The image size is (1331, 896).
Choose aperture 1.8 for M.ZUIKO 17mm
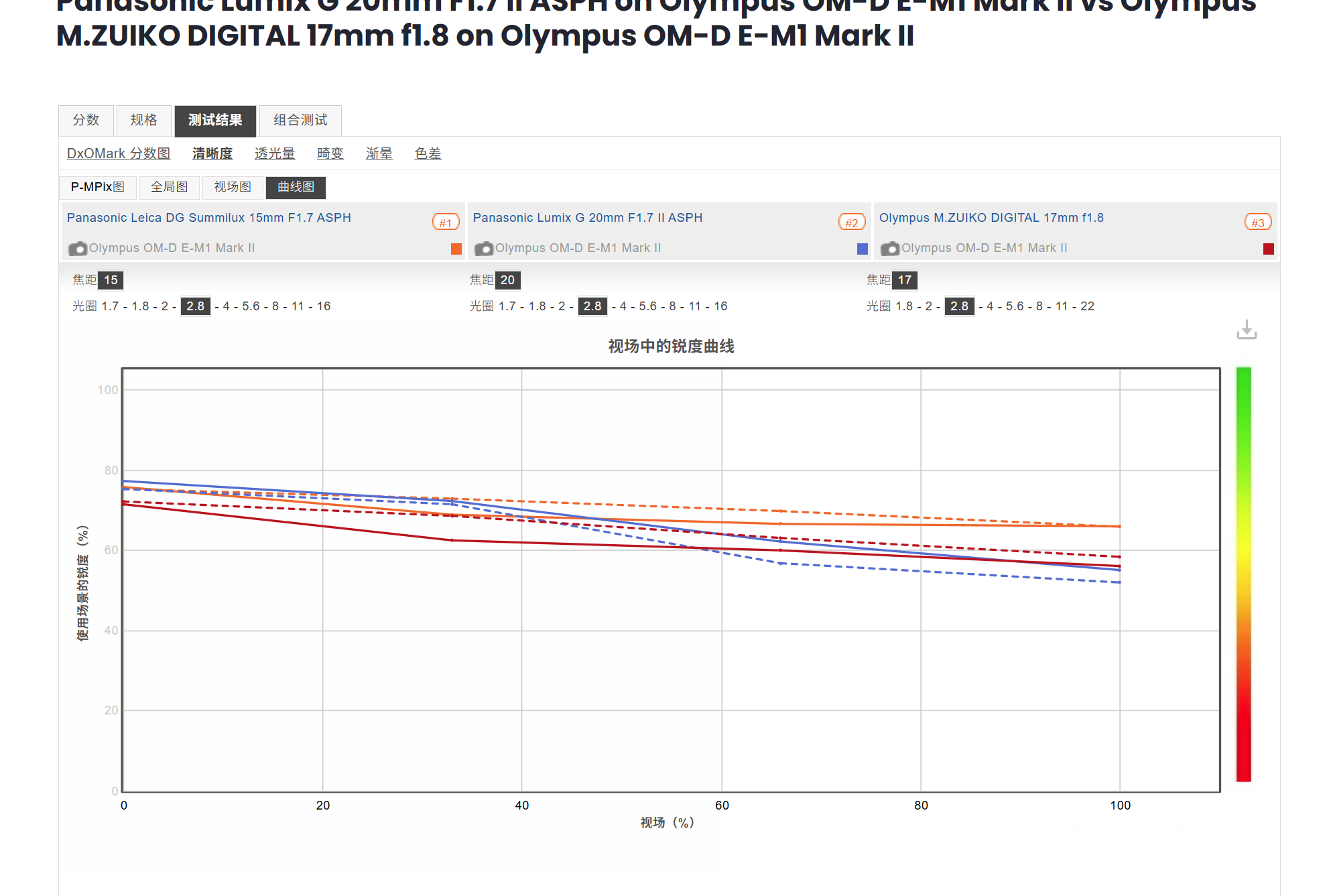click(904, 306)
